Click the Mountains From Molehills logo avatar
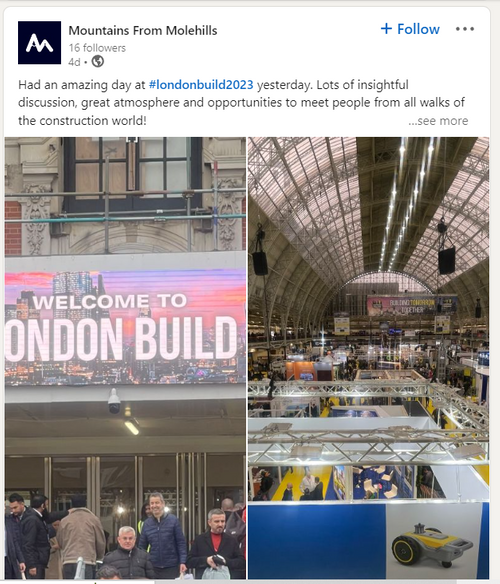Screen dimensions: 500x584 (39, 42)
